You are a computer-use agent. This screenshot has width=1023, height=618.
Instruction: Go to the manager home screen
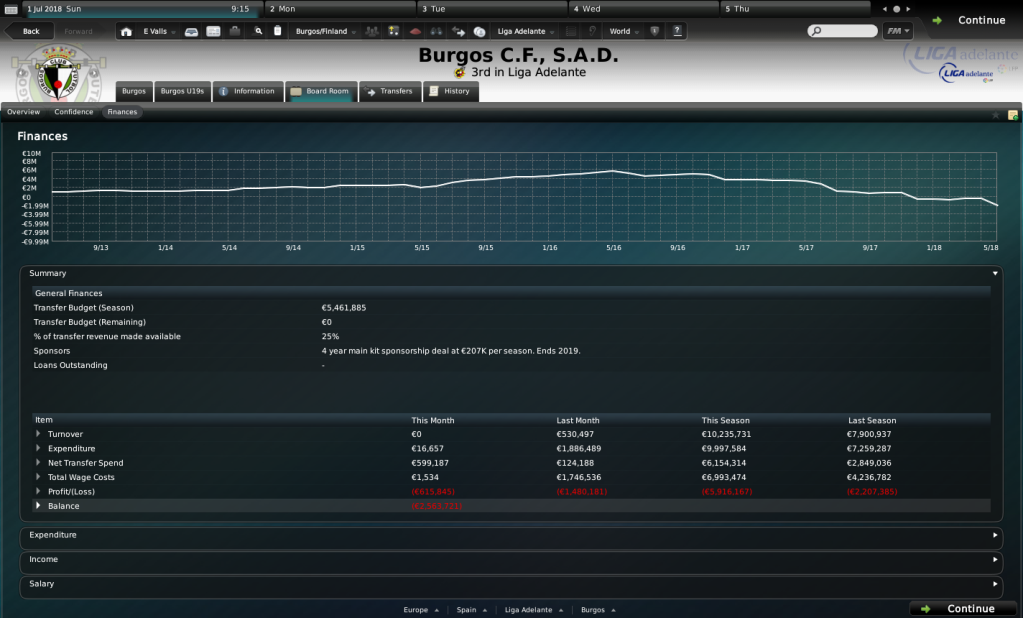pos(126,31)
